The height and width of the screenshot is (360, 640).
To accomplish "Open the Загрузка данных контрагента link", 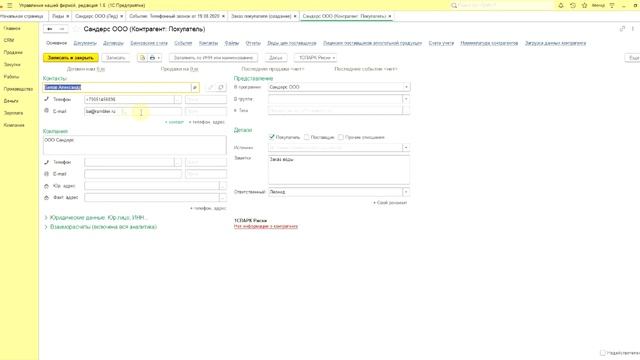I will 555,43.
